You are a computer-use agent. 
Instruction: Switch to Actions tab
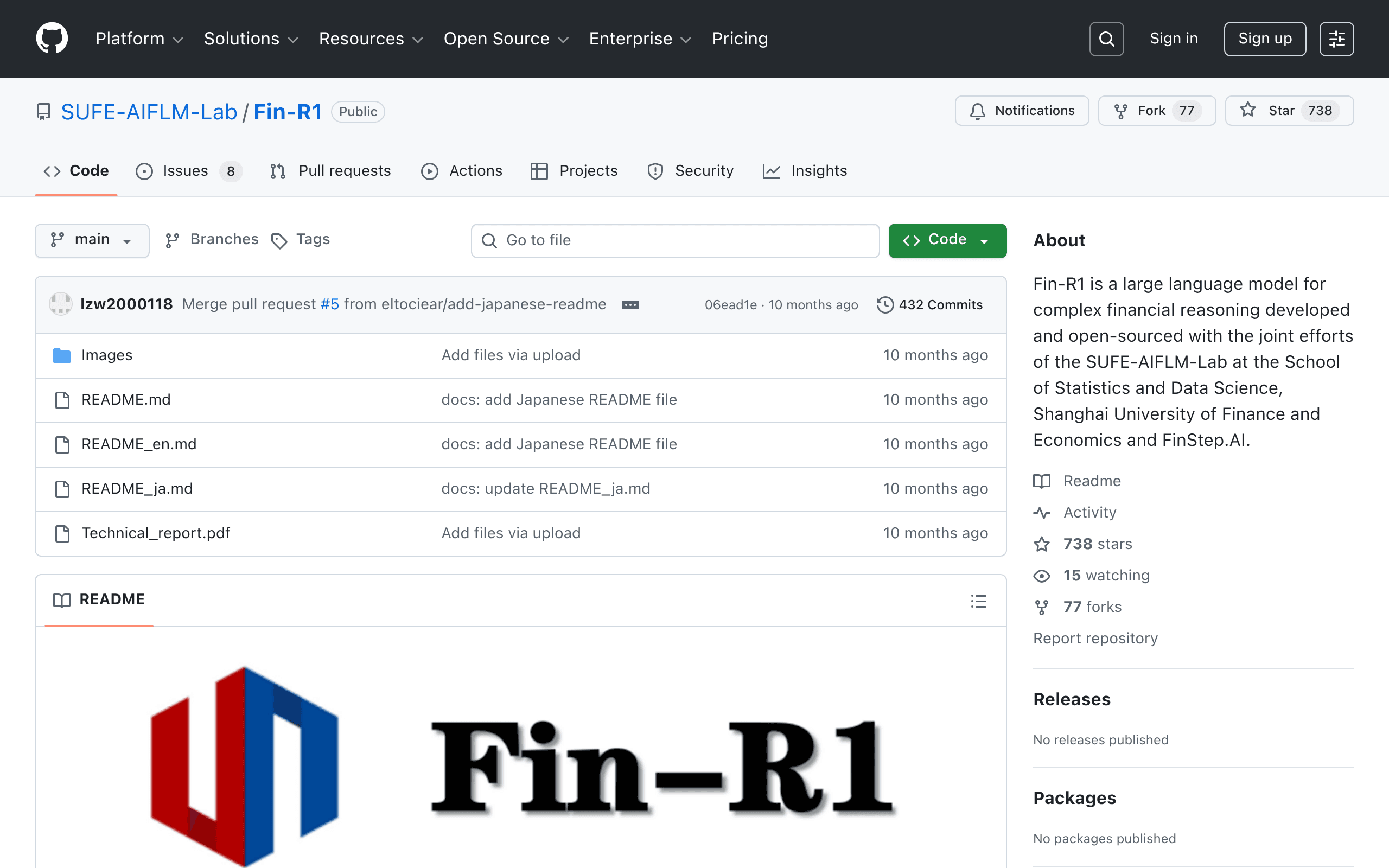462,171
